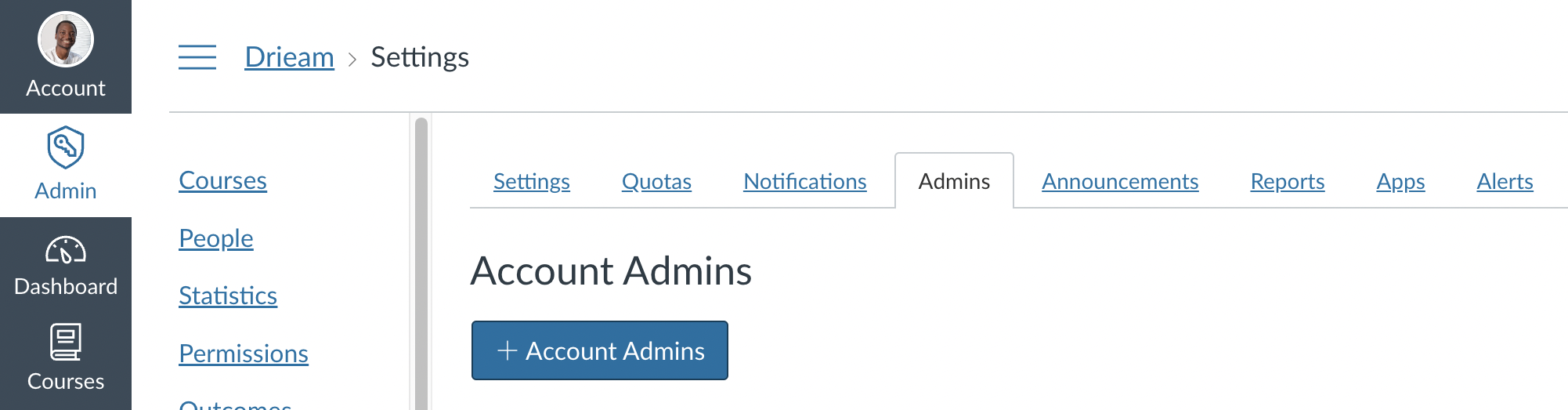Click the plus icon in Account Admins button
This screenshot has width=1568, height=410.
point(508,350)
